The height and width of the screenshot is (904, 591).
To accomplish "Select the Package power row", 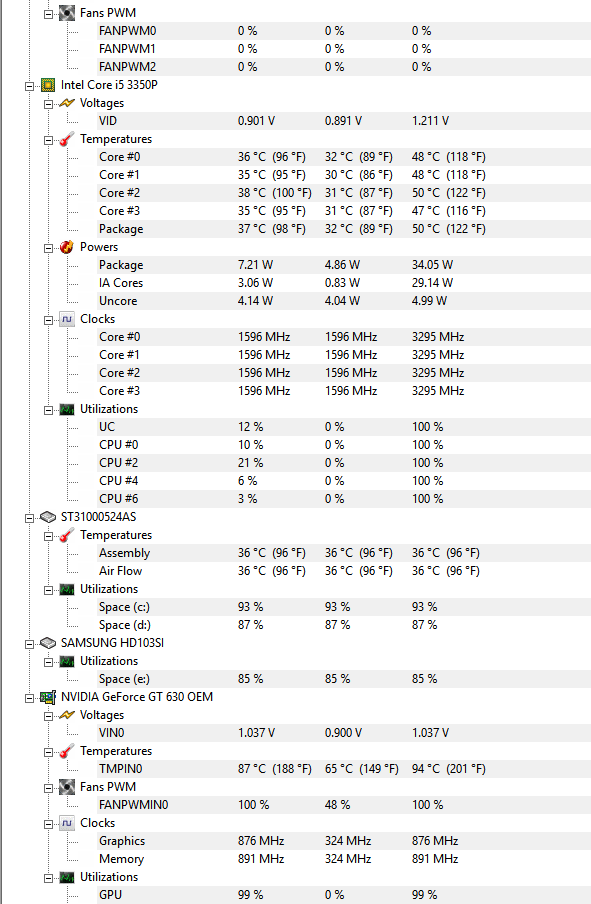I will [344, 265].
